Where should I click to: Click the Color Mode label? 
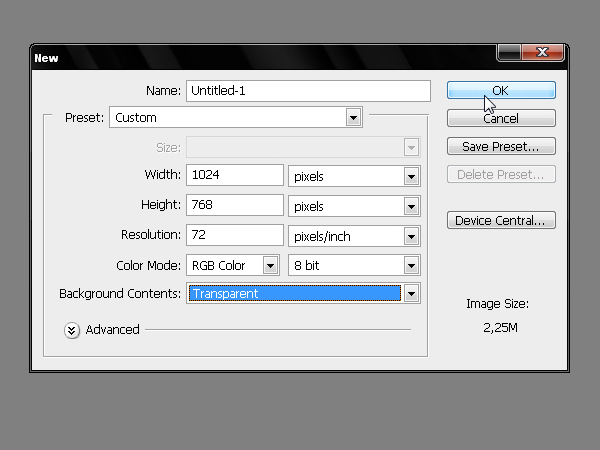point(148,265)
